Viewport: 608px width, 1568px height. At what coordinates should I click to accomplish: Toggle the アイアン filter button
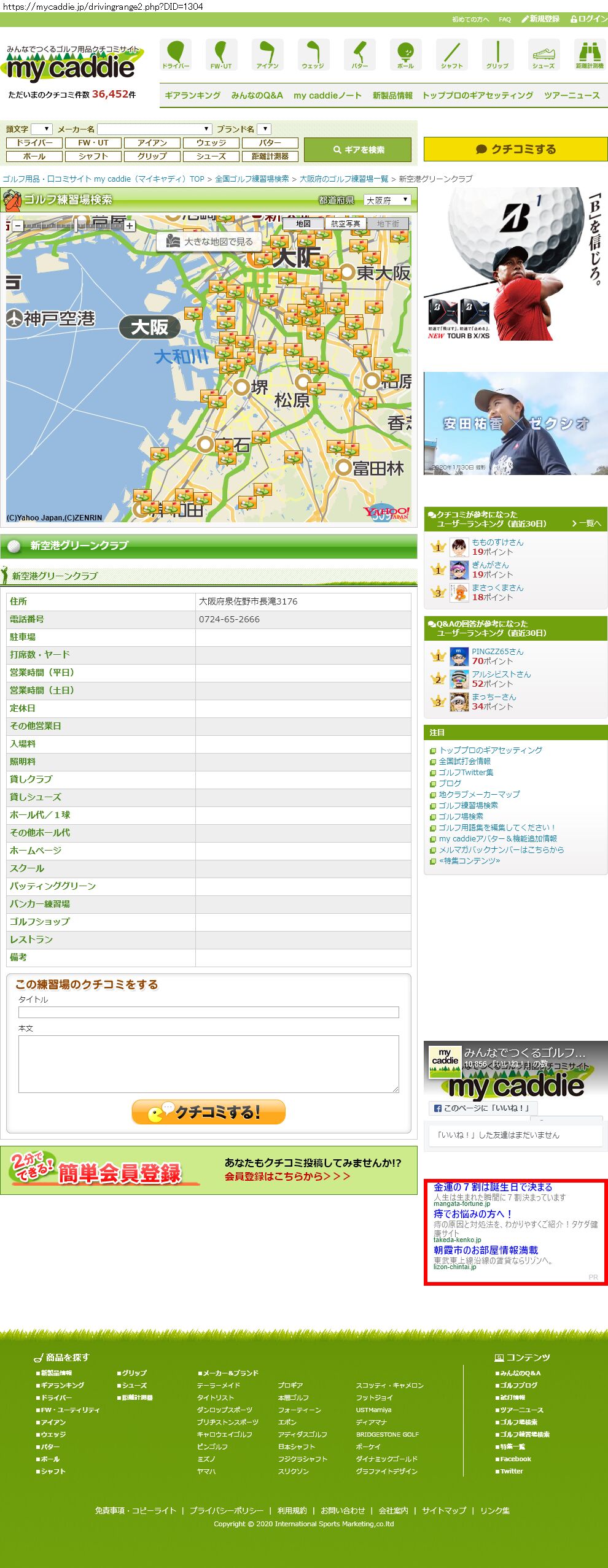point(152,142)
